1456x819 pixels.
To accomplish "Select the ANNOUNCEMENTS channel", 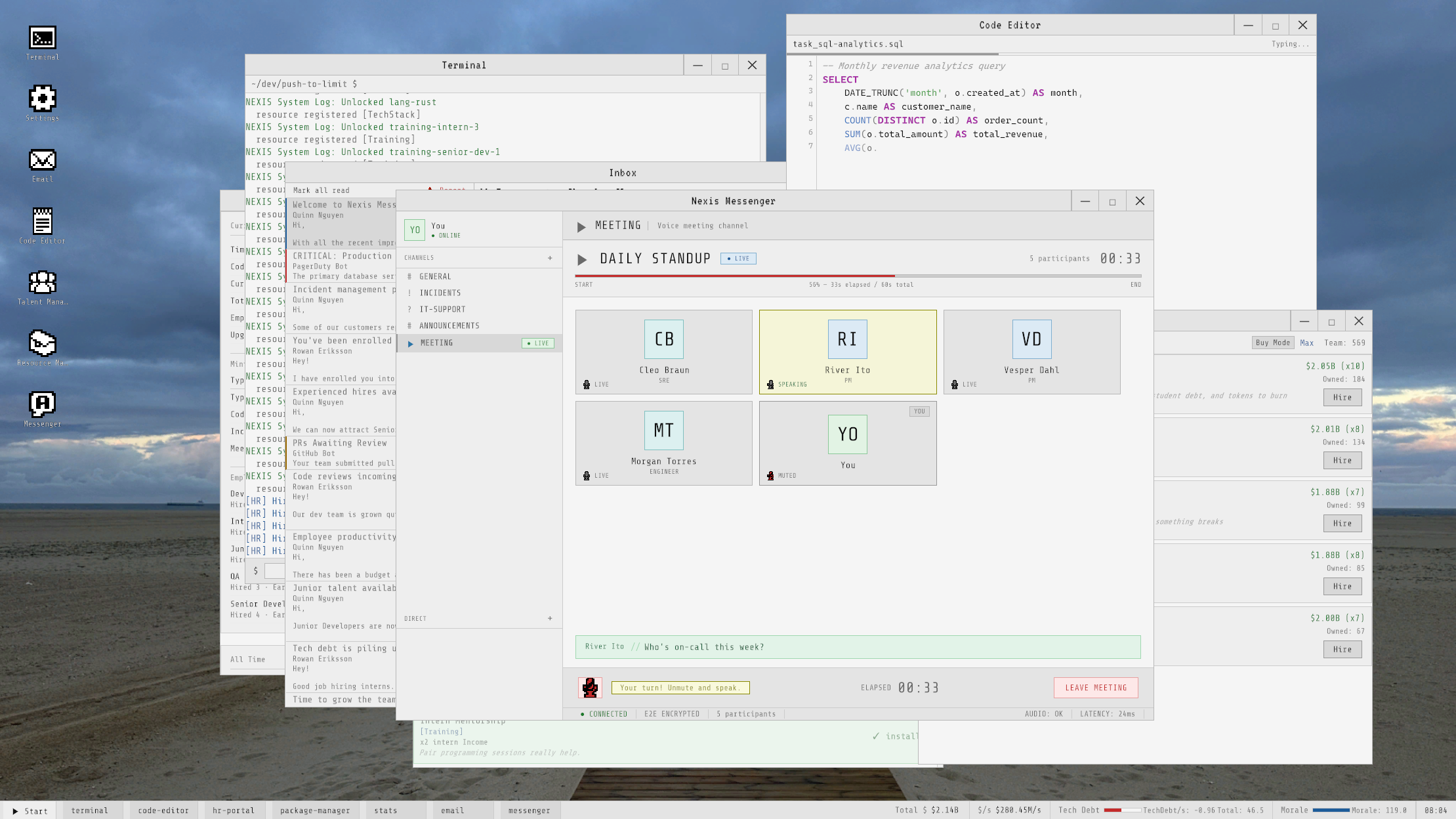I will tap(449, 325).
